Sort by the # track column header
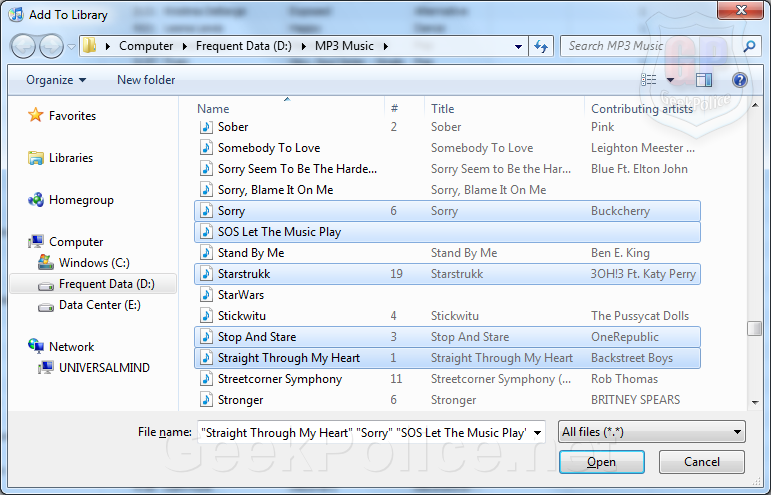The width and height of the screenshot is (771, 495). point(394,109)
